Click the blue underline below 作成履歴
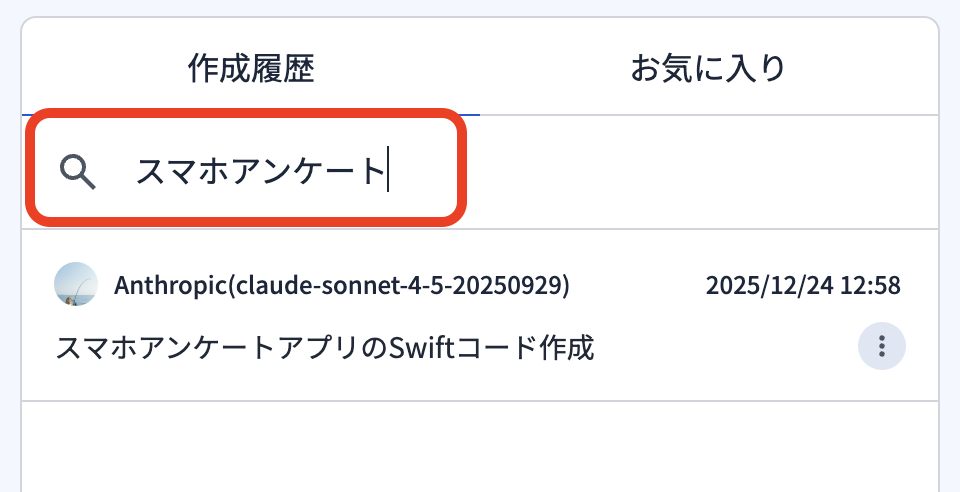The height and width of the screenshot is (492, 960). click(x=251, y=115)
